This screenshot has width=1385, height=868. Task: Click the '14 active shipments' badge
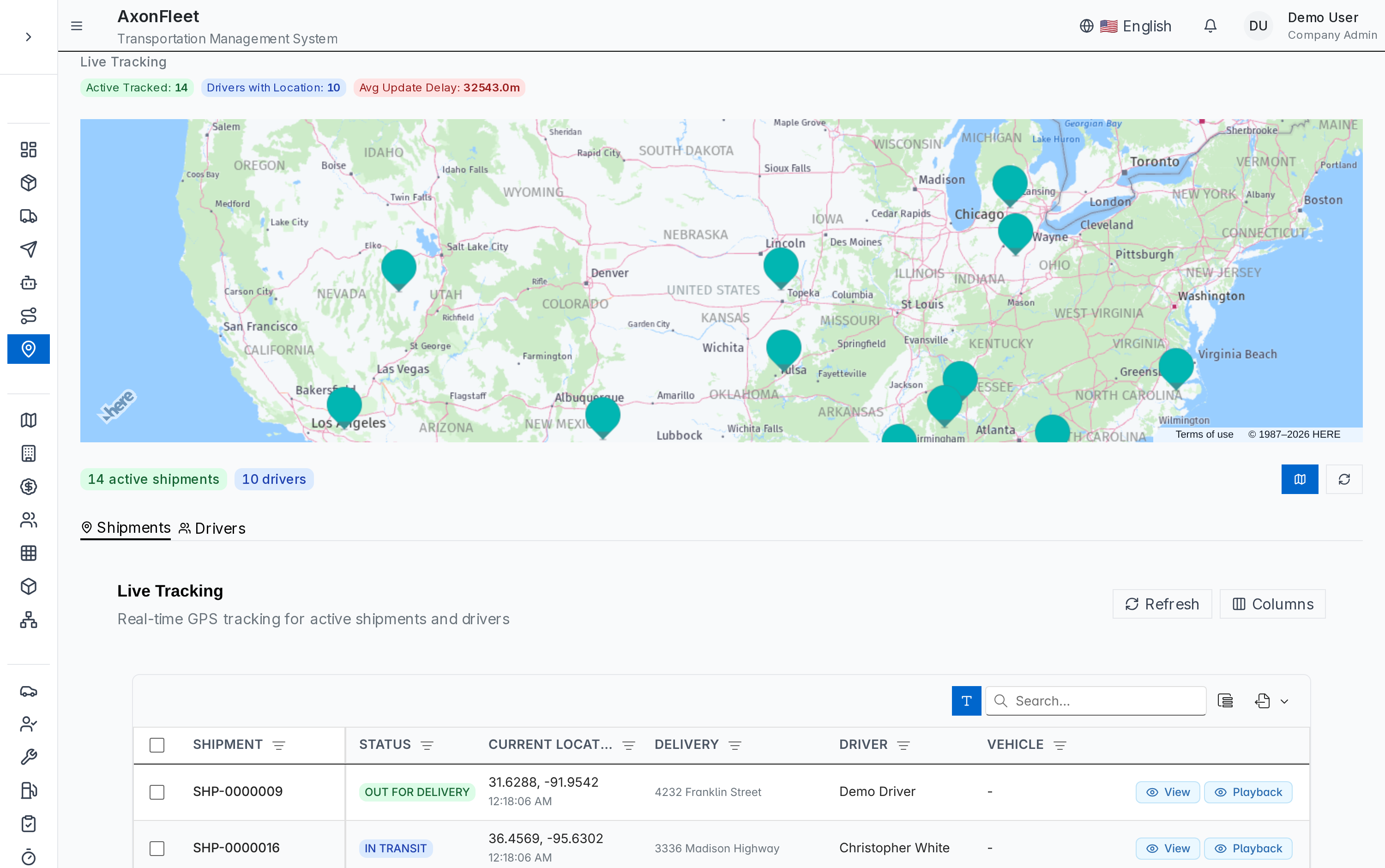[x=153, y=479]
